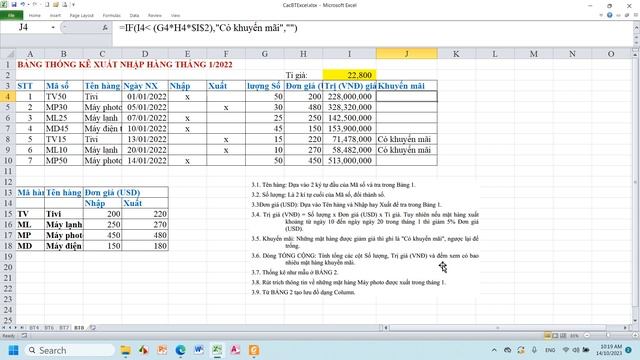Image resolution: width=640 pixels, height=360 pixels.
Task: Expand the formula bar with the chevron
Action: (x=636, y=27)
